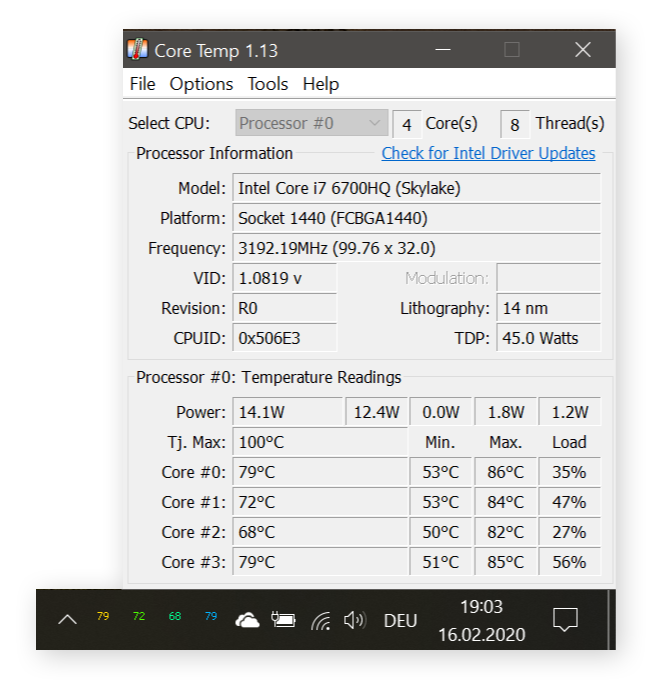
Task: Click Core #2 current temperature 68°C
Action: 320,532
